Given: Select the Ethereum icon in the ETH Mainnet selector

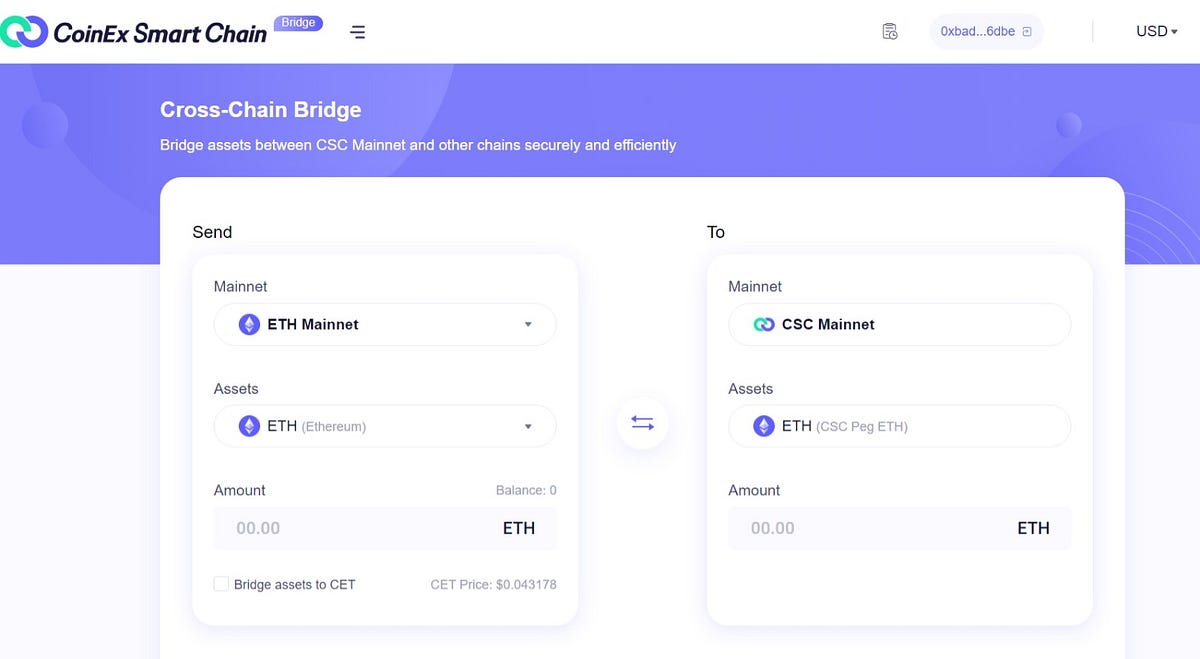Looking at the screenshot, I should coord(248,324).
